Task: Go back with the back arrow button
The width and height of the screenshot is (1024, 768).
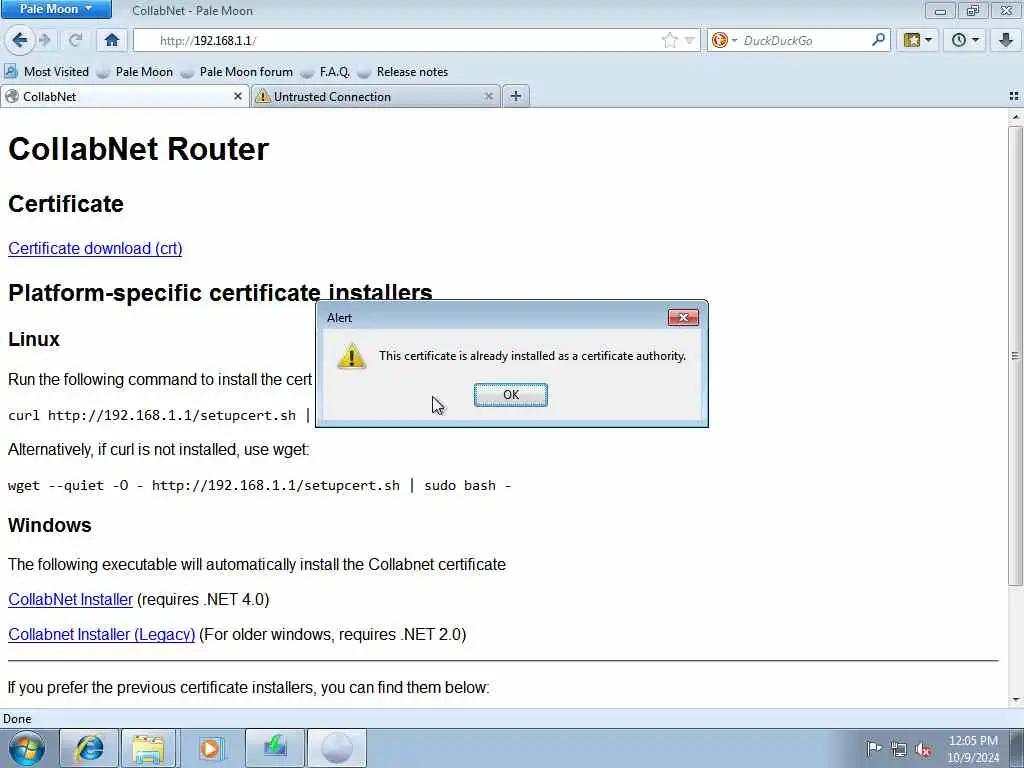Action: (20, 40)
